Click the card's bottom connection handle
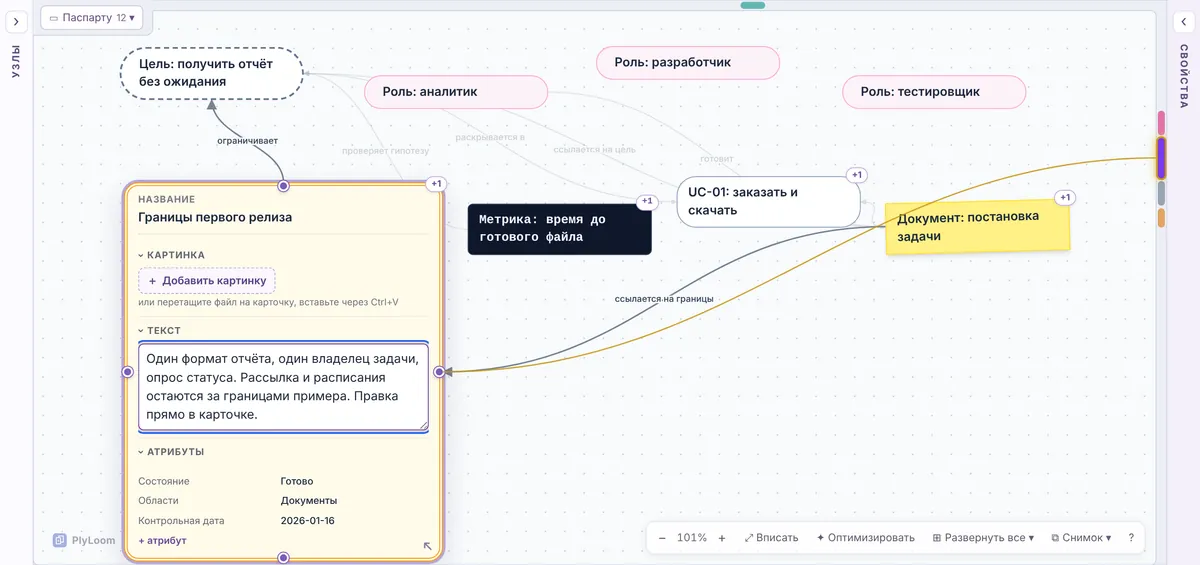1200x565 pixels. tap(283, 557)
